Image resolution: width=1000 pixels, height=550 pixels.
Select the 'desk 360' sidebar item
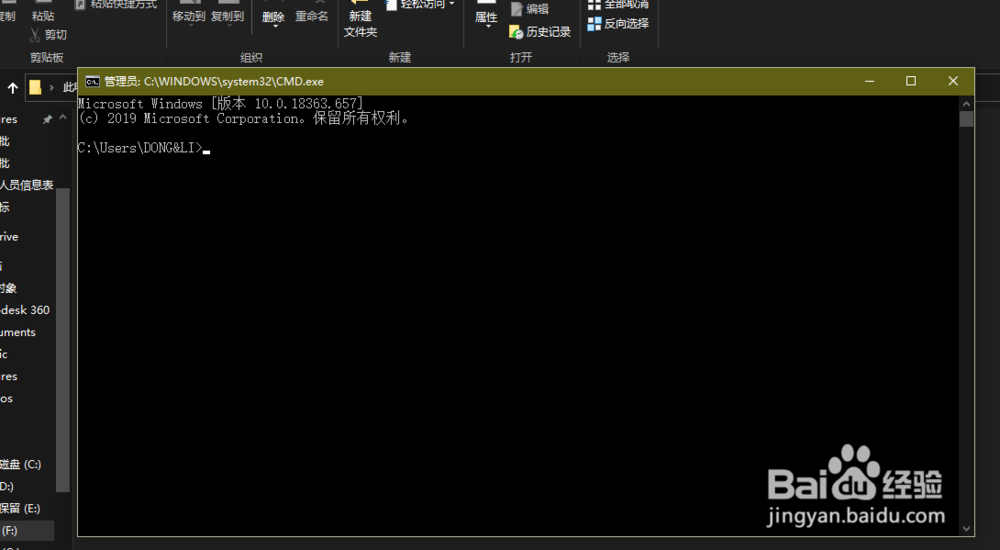25,310
